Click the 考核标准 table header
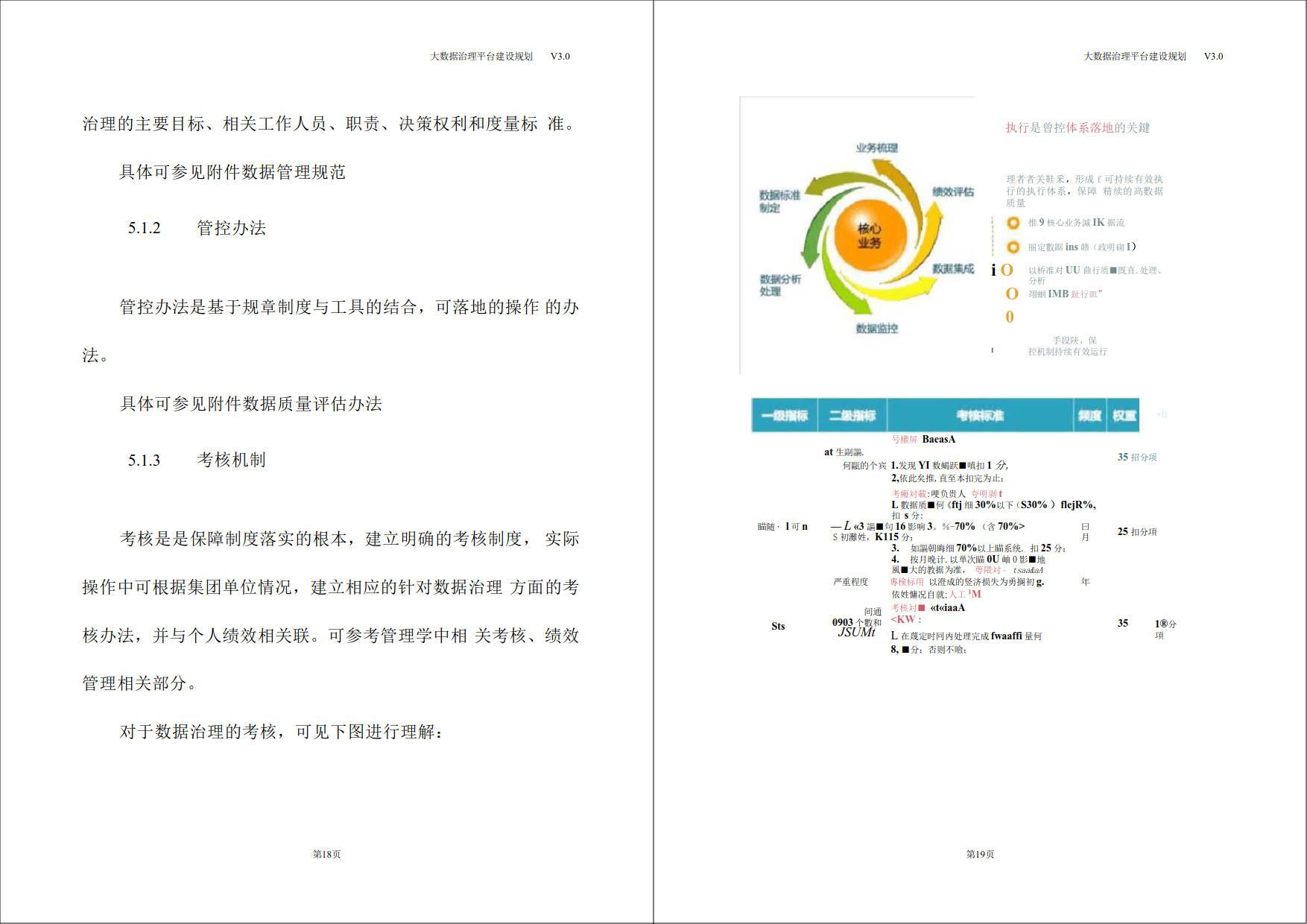This screenshot has height=924, width=1307. (980, 415)
